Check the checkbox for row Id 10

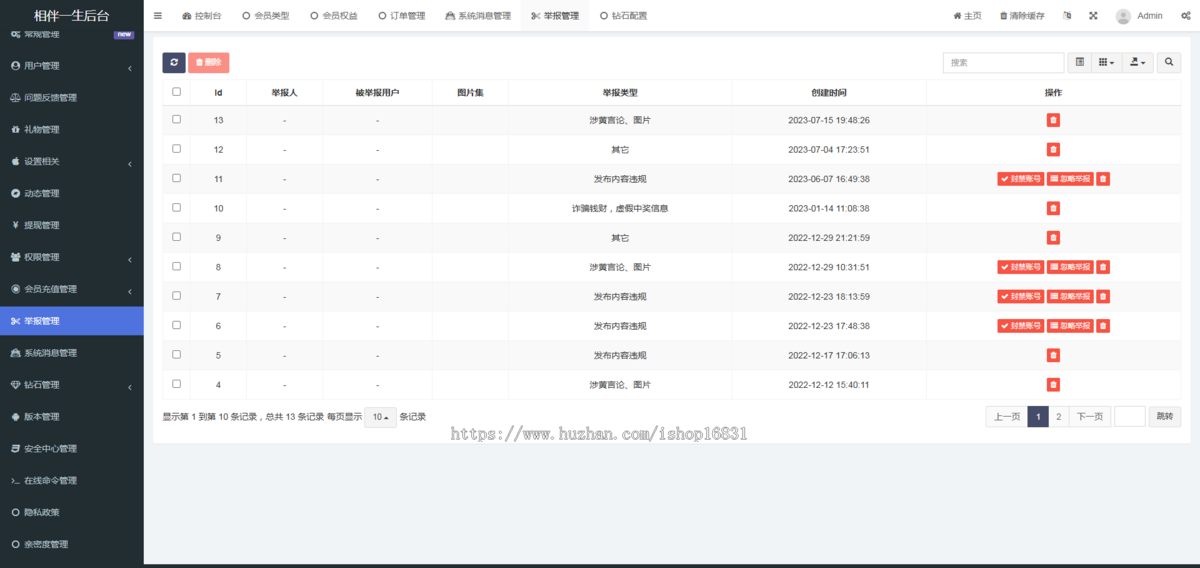tap(177, 207)
